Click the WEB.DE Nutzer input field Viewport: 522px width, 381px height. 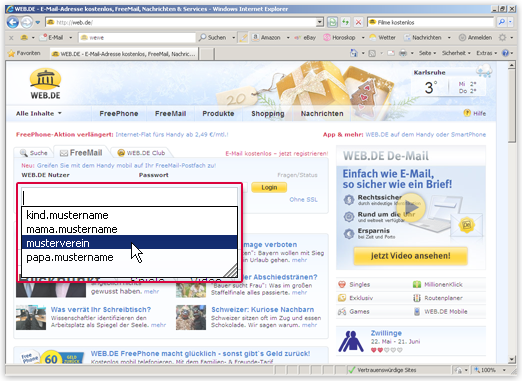coord(129,197)
